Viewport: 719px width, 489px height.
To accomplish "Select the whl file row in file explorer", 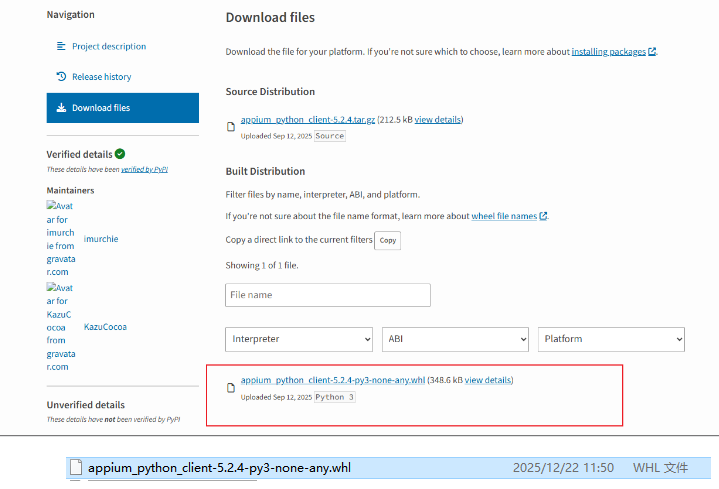I will coord(388,468).
